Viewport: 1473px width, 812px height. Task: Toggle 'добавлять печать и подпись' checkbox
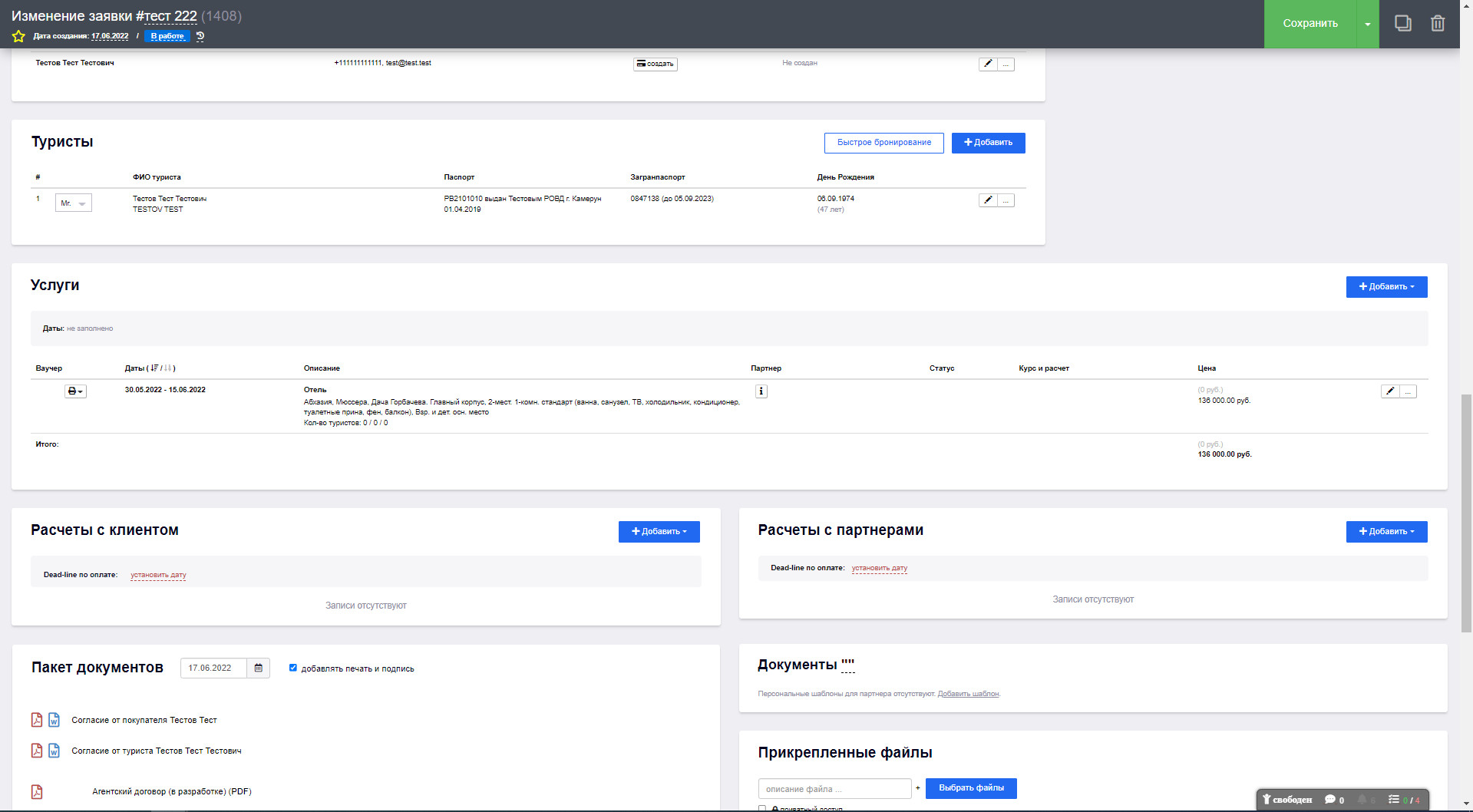tap(292, 668)
